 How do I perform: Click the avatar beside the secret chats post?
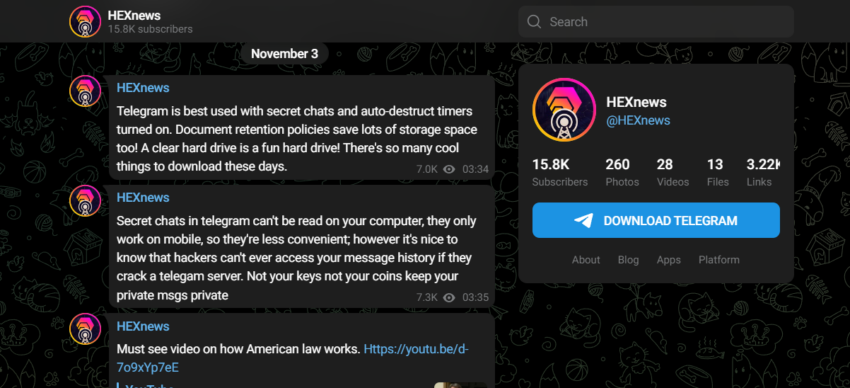pos(85,91)
